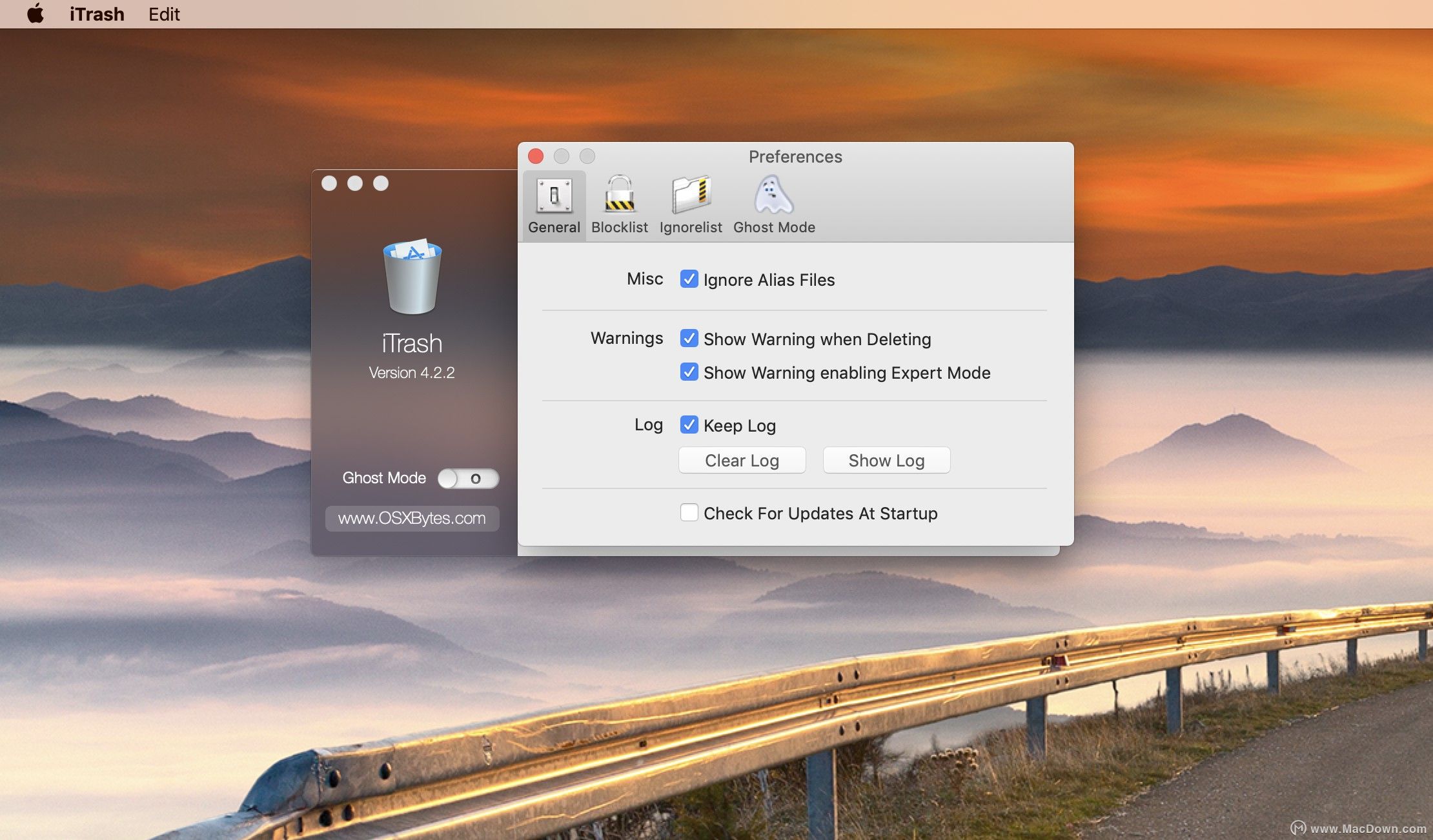Uncheck Show Warning enabling Expert Mode
This screenshot has width=1433, height=840.
[689, 372]
